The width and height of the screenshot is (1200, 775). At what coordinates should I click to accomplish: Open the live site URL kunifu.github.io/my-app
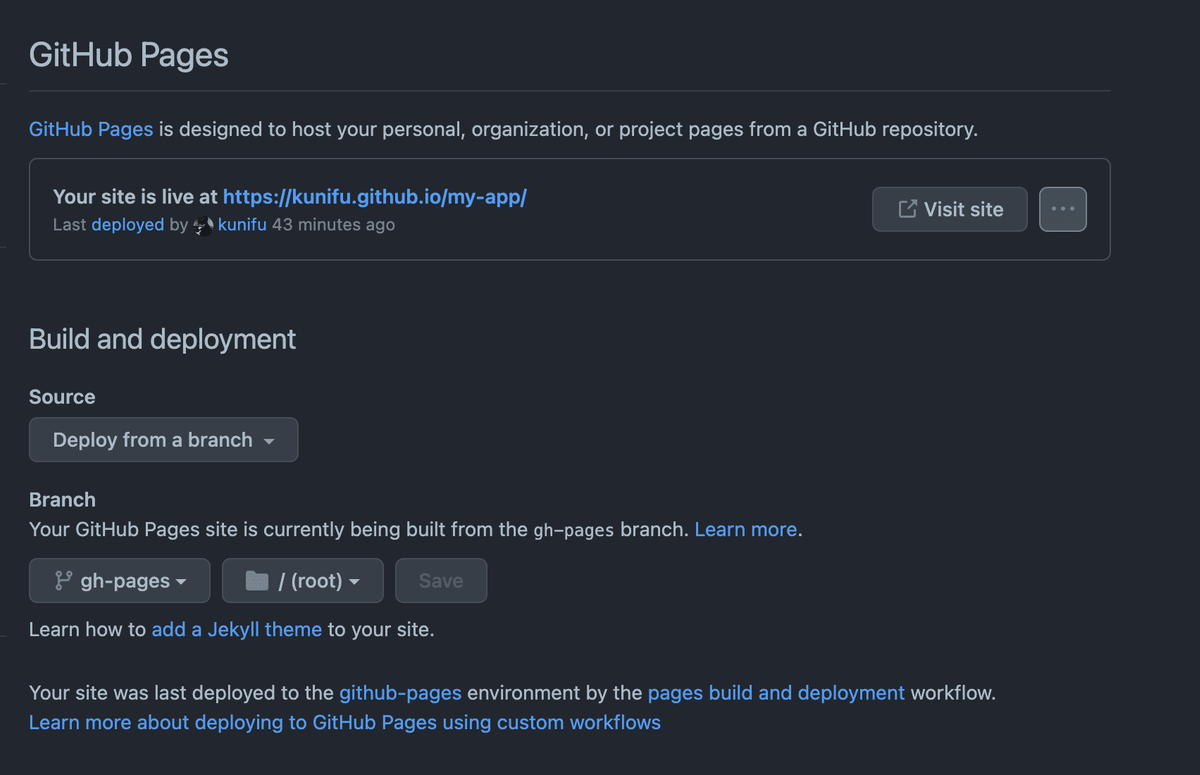(x=374, y=196)
